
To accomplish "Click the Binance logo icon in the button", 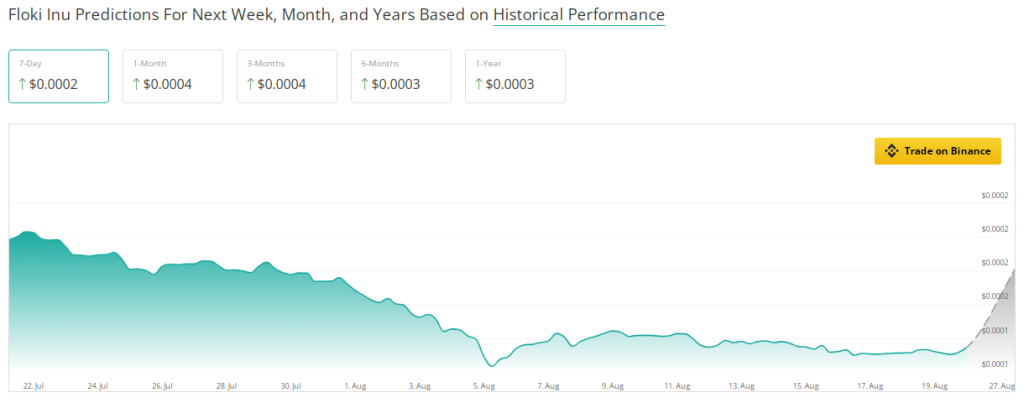I will coord(891,151).
